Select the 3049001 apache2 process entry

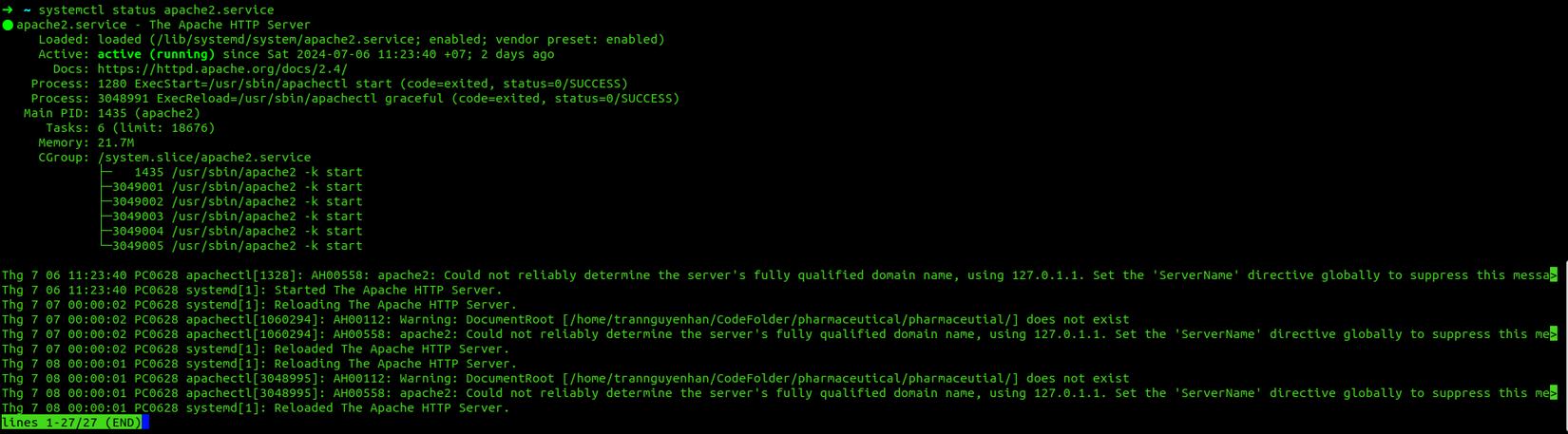[x=238, y=187]
